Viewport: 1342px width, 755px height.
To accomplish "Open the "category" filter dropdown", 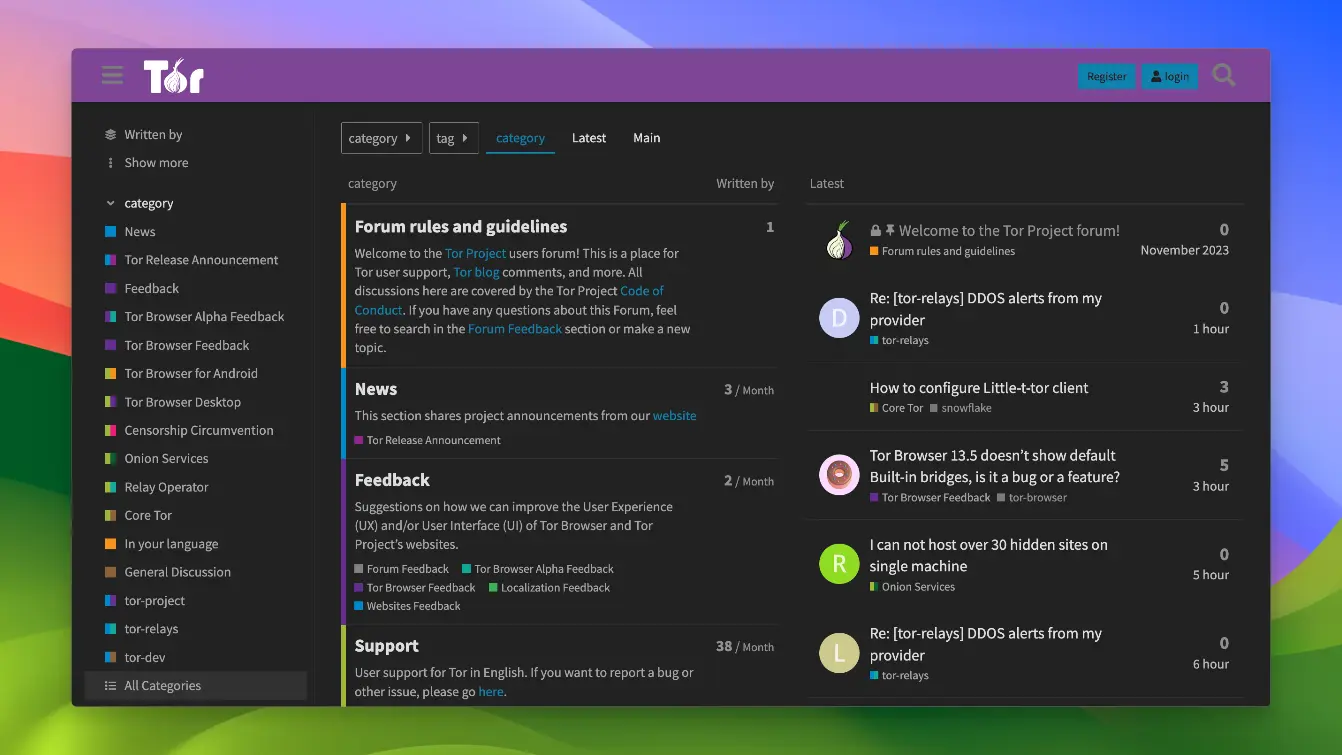I will [381, 137].
